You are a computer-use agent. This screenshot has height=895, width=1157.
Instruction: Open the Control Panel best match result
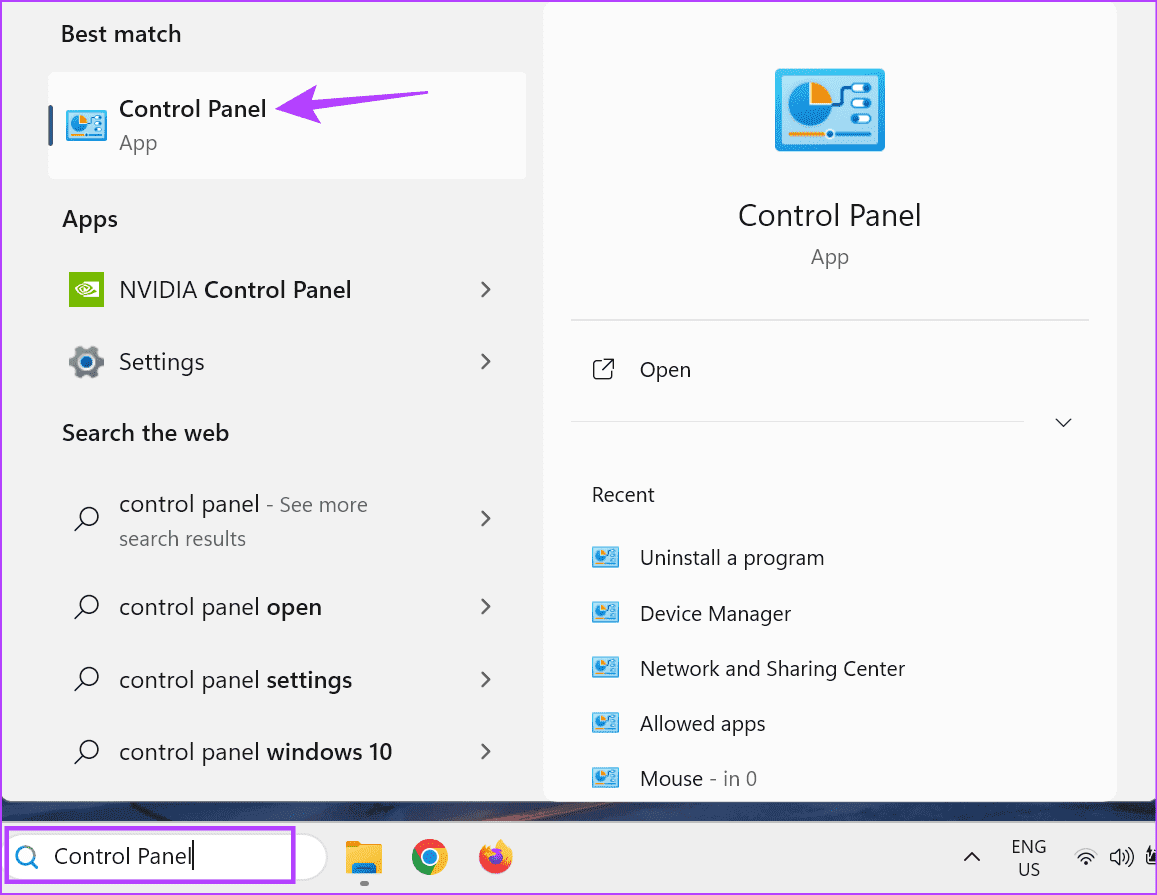point(287,125)
